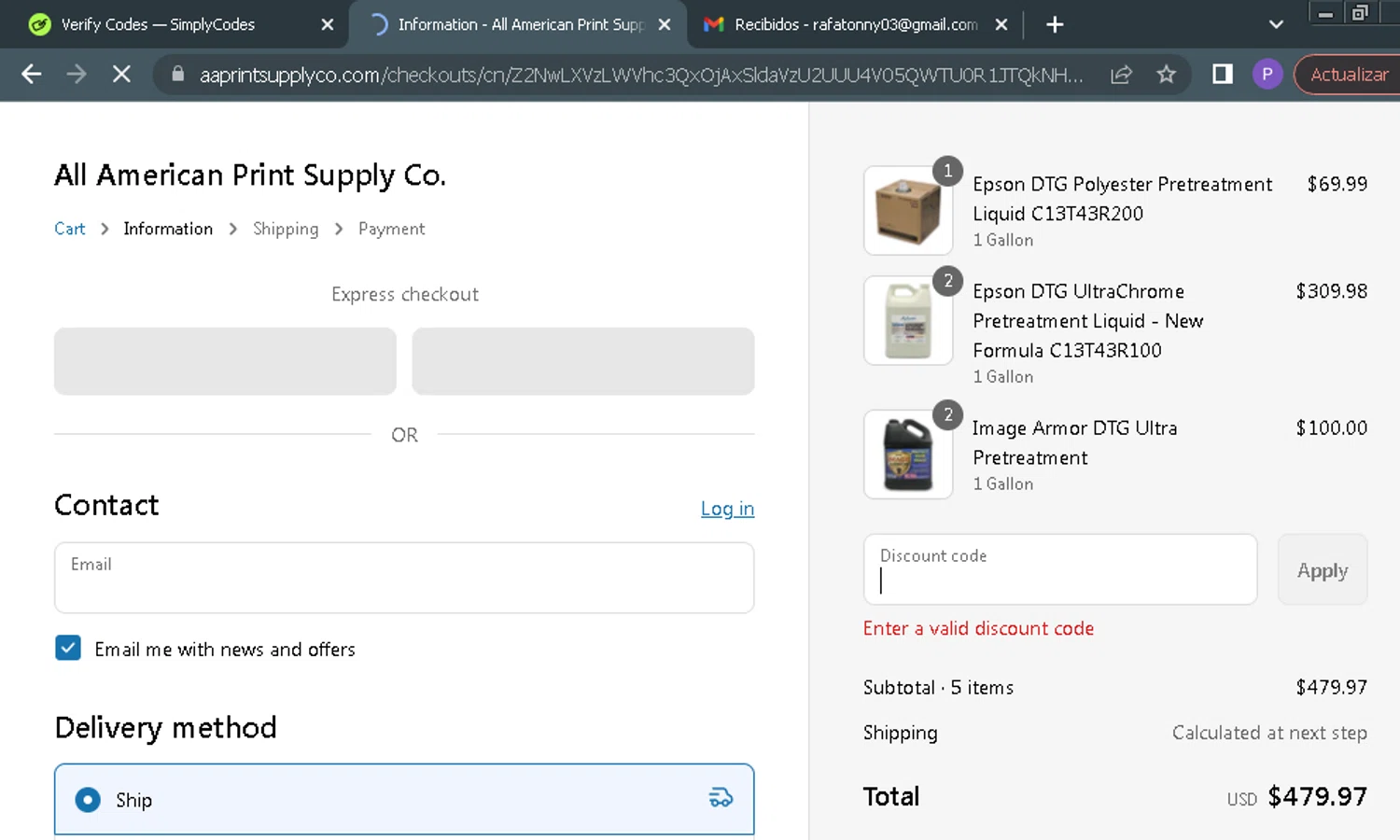Click the browser forward arrow
Screen dimensions: 1400x840
(x=77, y=75)
